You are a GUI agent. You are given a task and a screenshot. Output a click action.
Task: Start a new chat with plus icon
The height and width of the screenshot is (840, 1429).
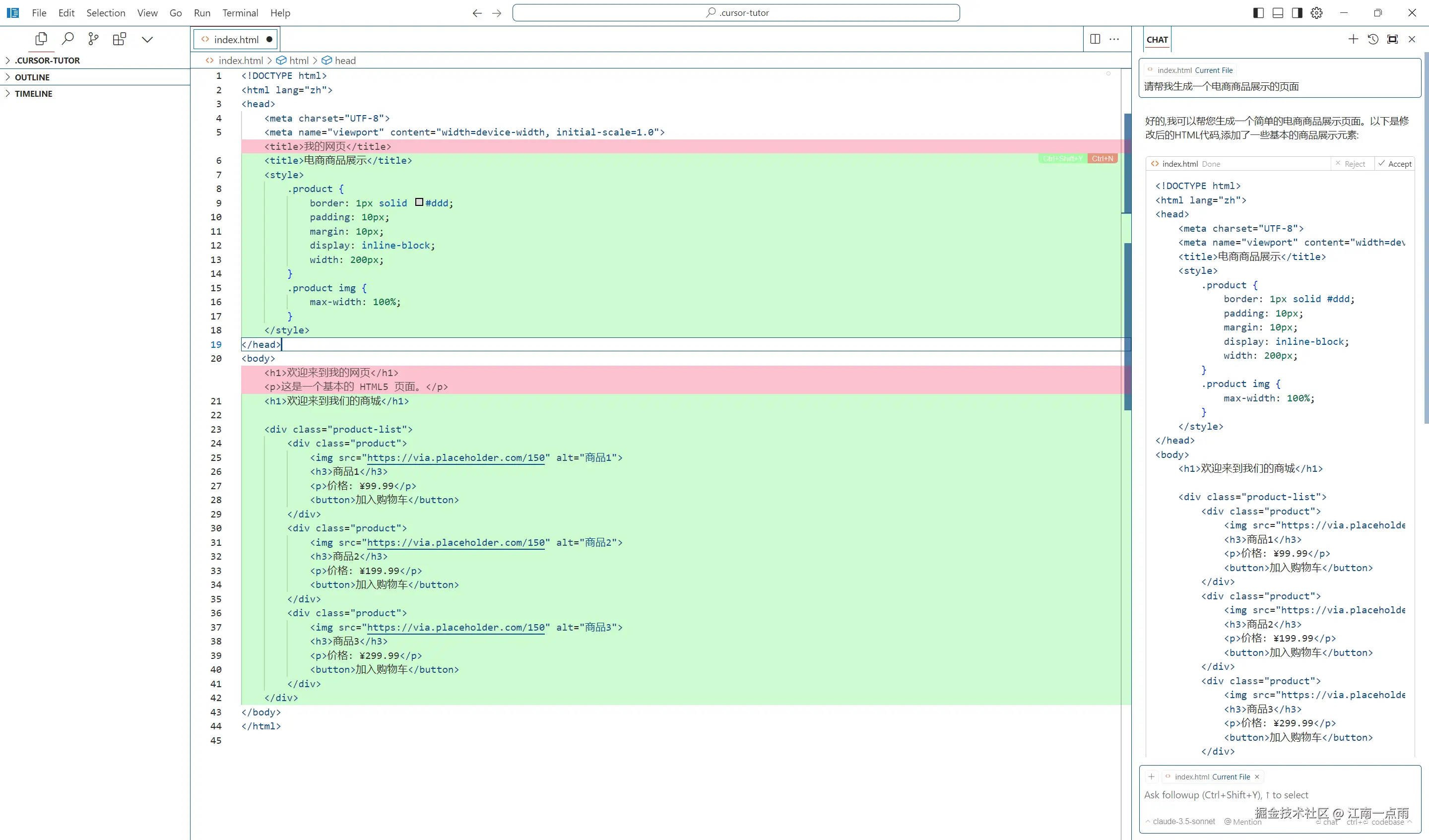pos(1353,39)
